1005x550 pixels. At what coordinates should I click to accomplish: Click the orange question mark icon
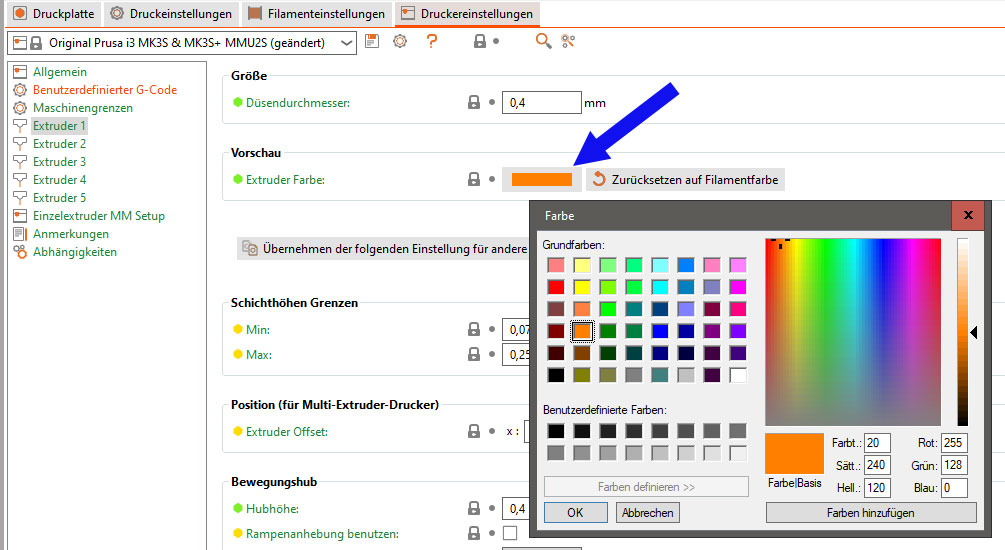click(431, 41)
